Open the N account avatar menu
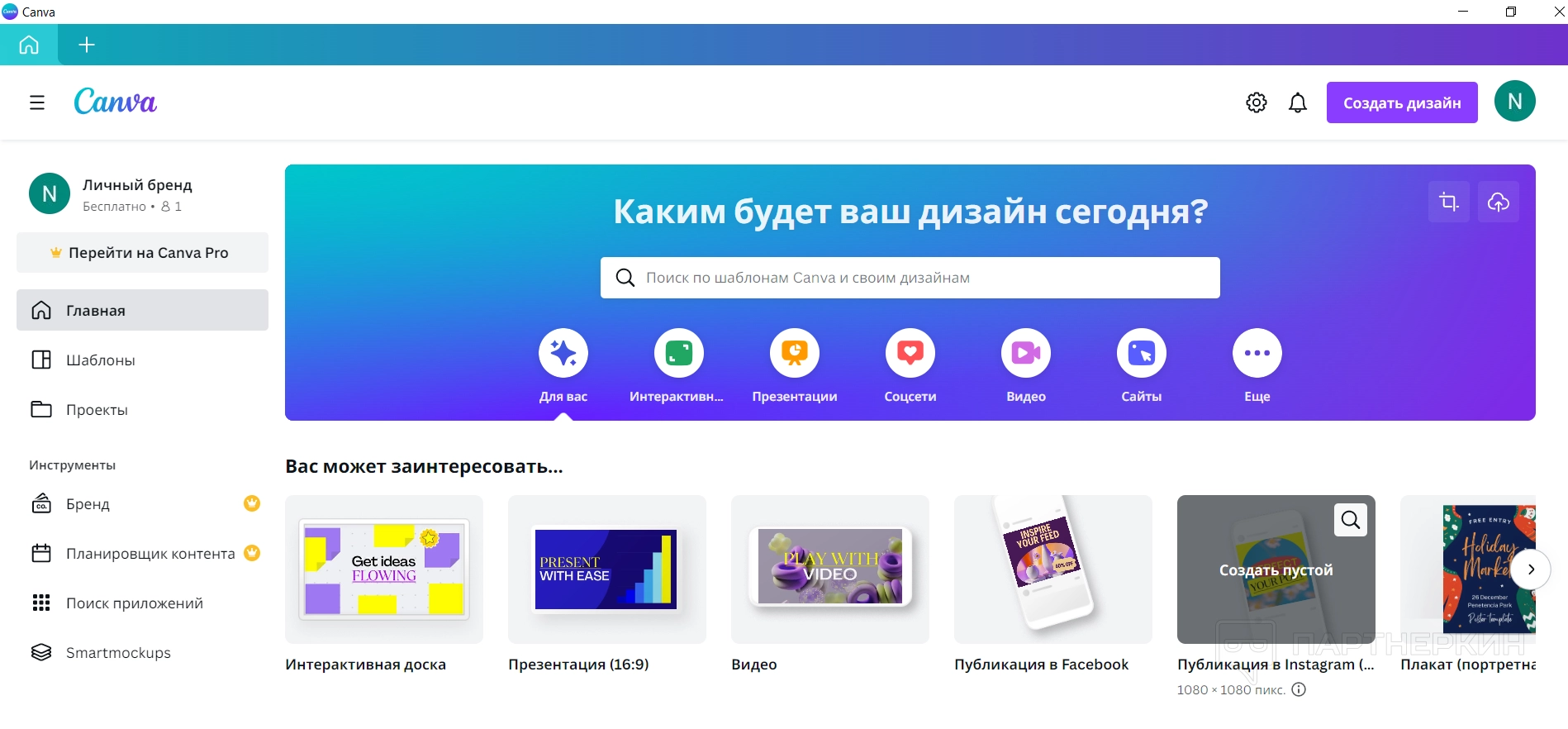Image resolution: width=1568 pixels, height=729 pixels. pos(1515,101)
